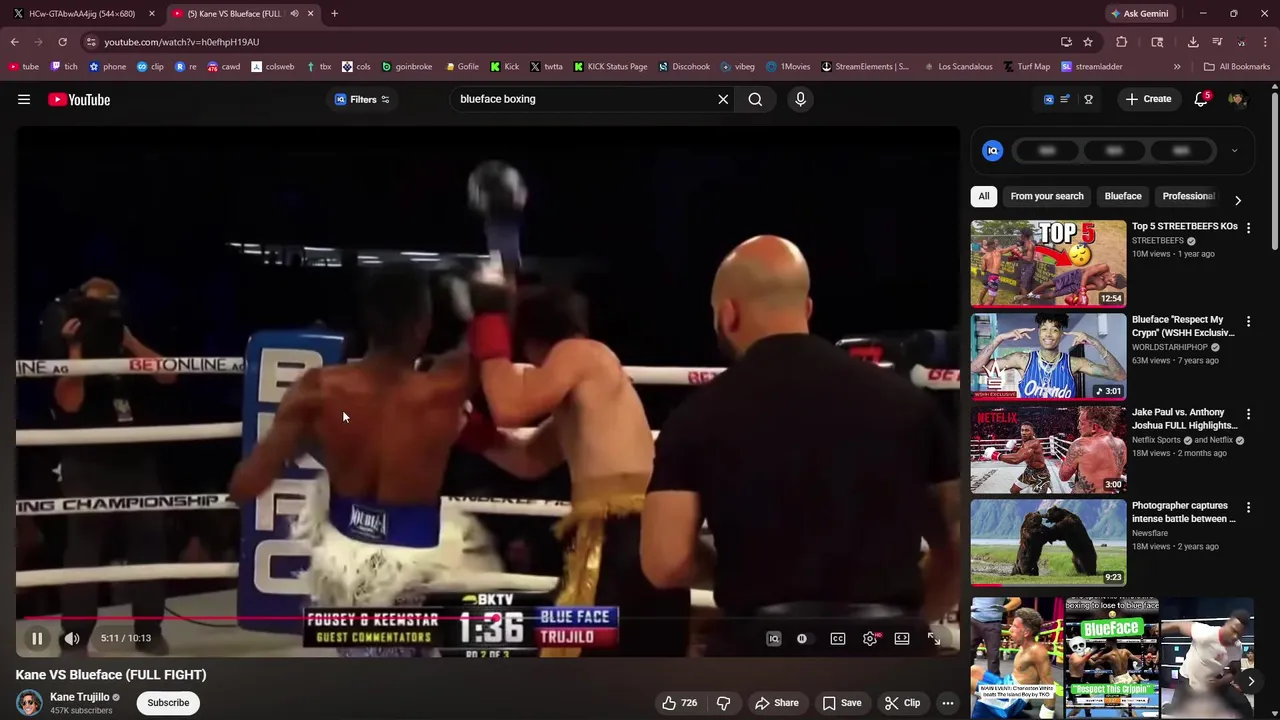
Task: Select the Blueface chip
Action: (x=1123, y=196)
